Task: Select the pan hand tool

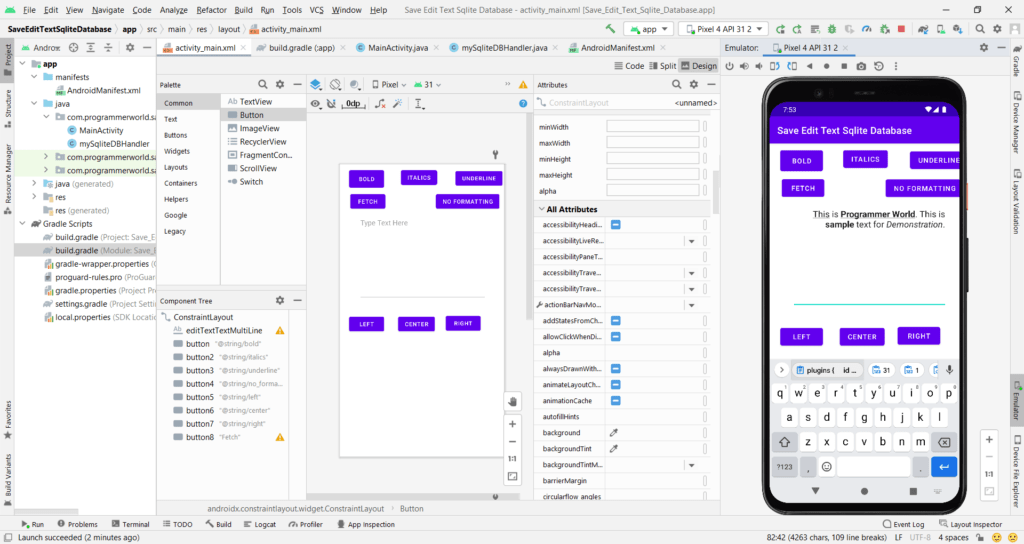Action: [x=513, y=402]
